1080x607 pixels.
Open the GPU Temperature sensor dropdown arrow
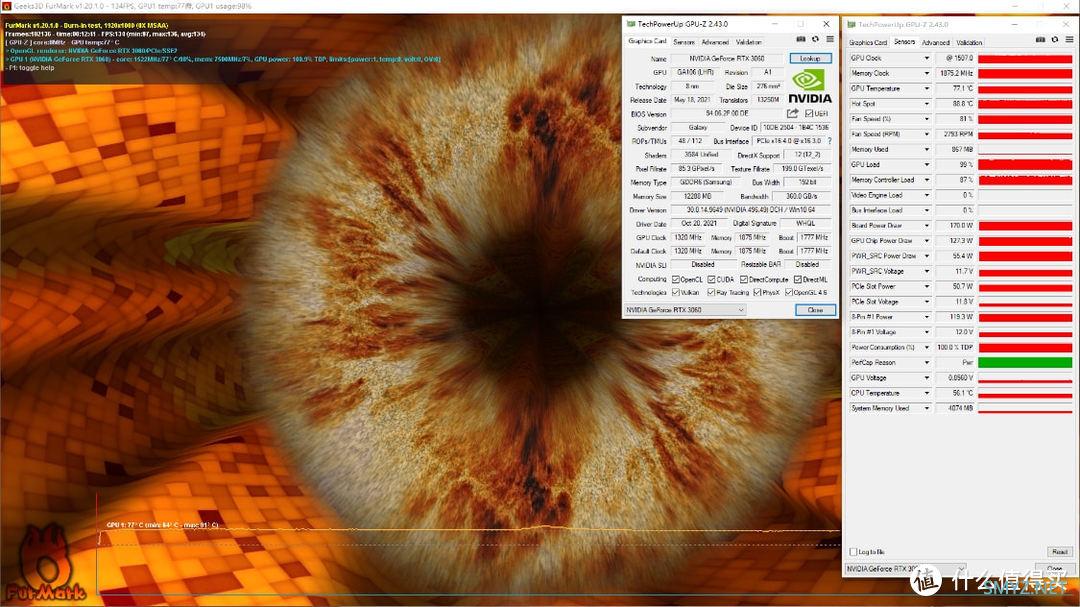[926, 89]
